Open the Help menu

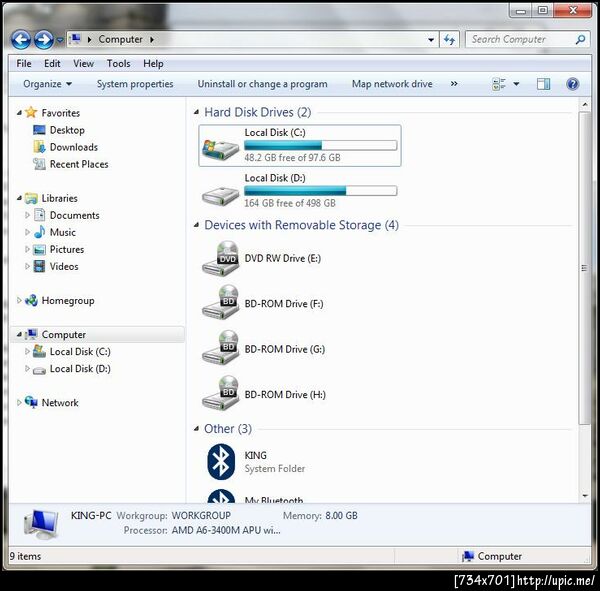coord(153,64)
